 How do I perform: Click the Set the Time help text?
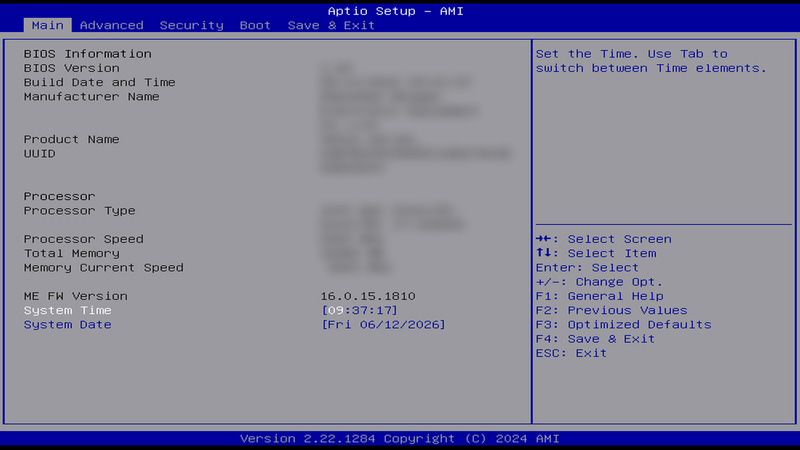(x=651, y=61)
